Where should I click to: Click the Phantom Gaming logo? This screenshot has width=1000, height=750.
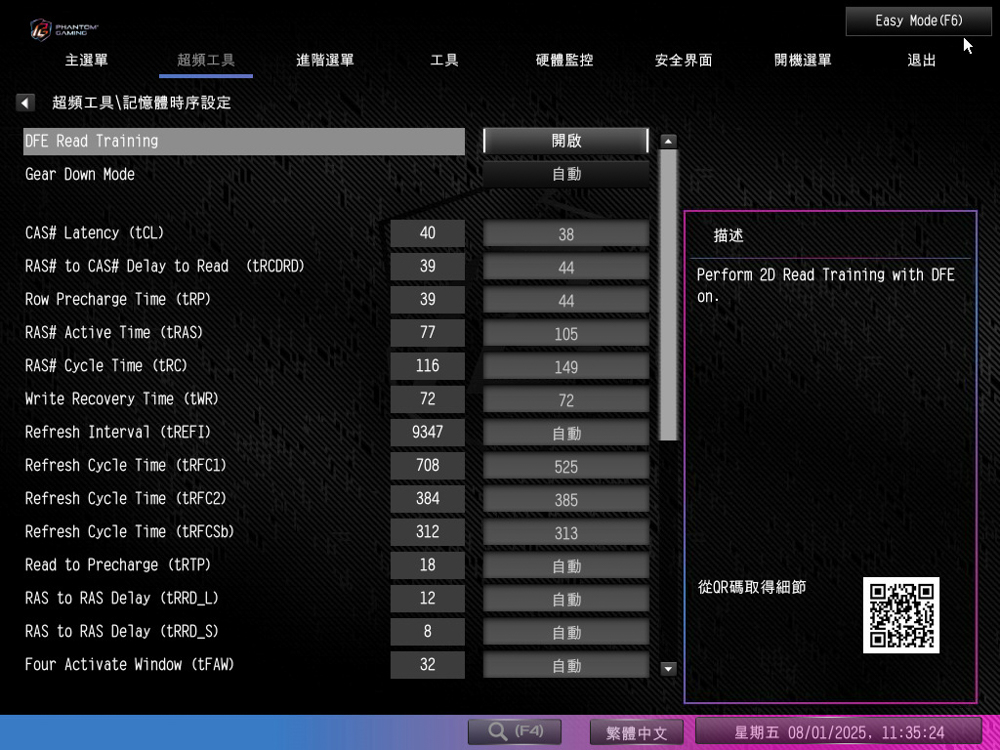(x=64, y=29)
